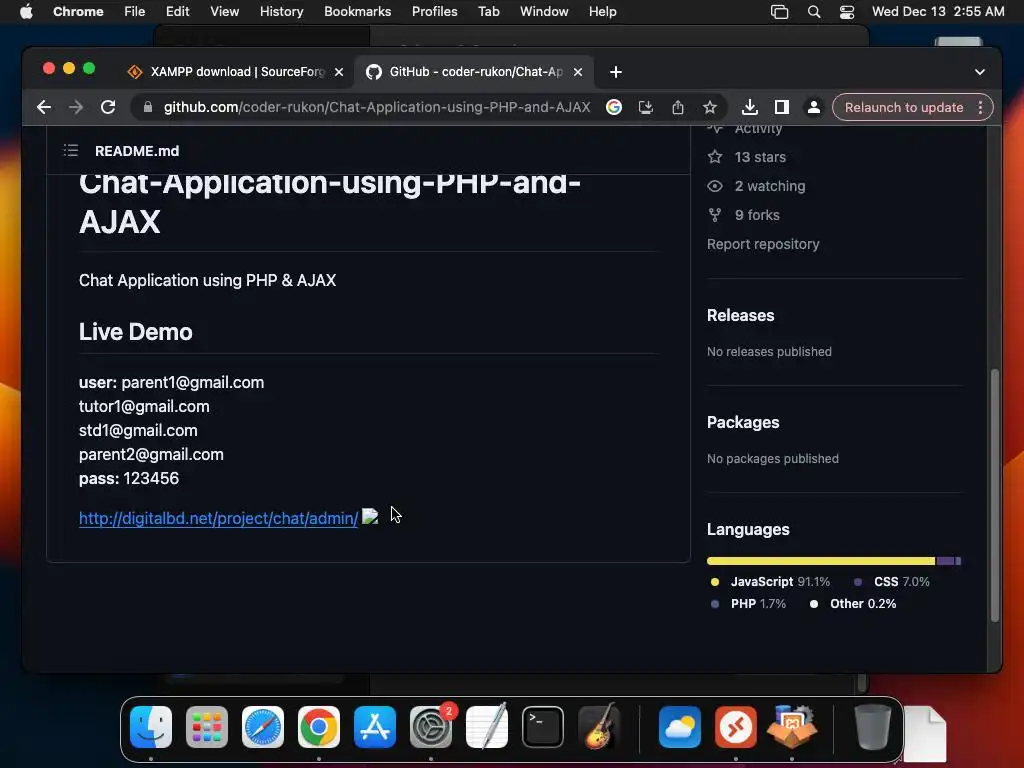The height and width of the screenshot is (768, 1024).
Task: Click README.md file header label
Action: coord(137,151)
